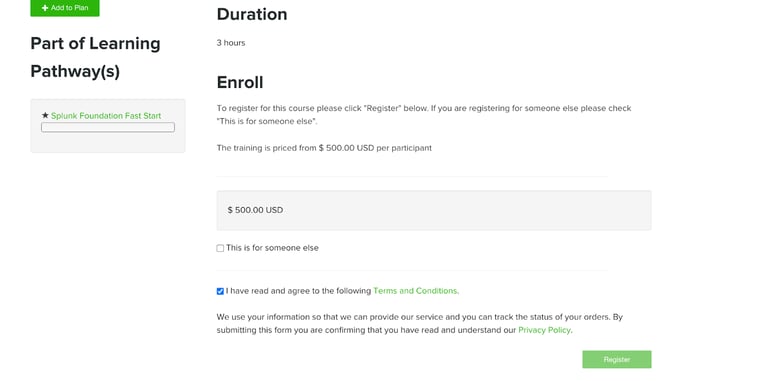Click the Add to Plan button
The image size is (768, 381).
[65, 8]
